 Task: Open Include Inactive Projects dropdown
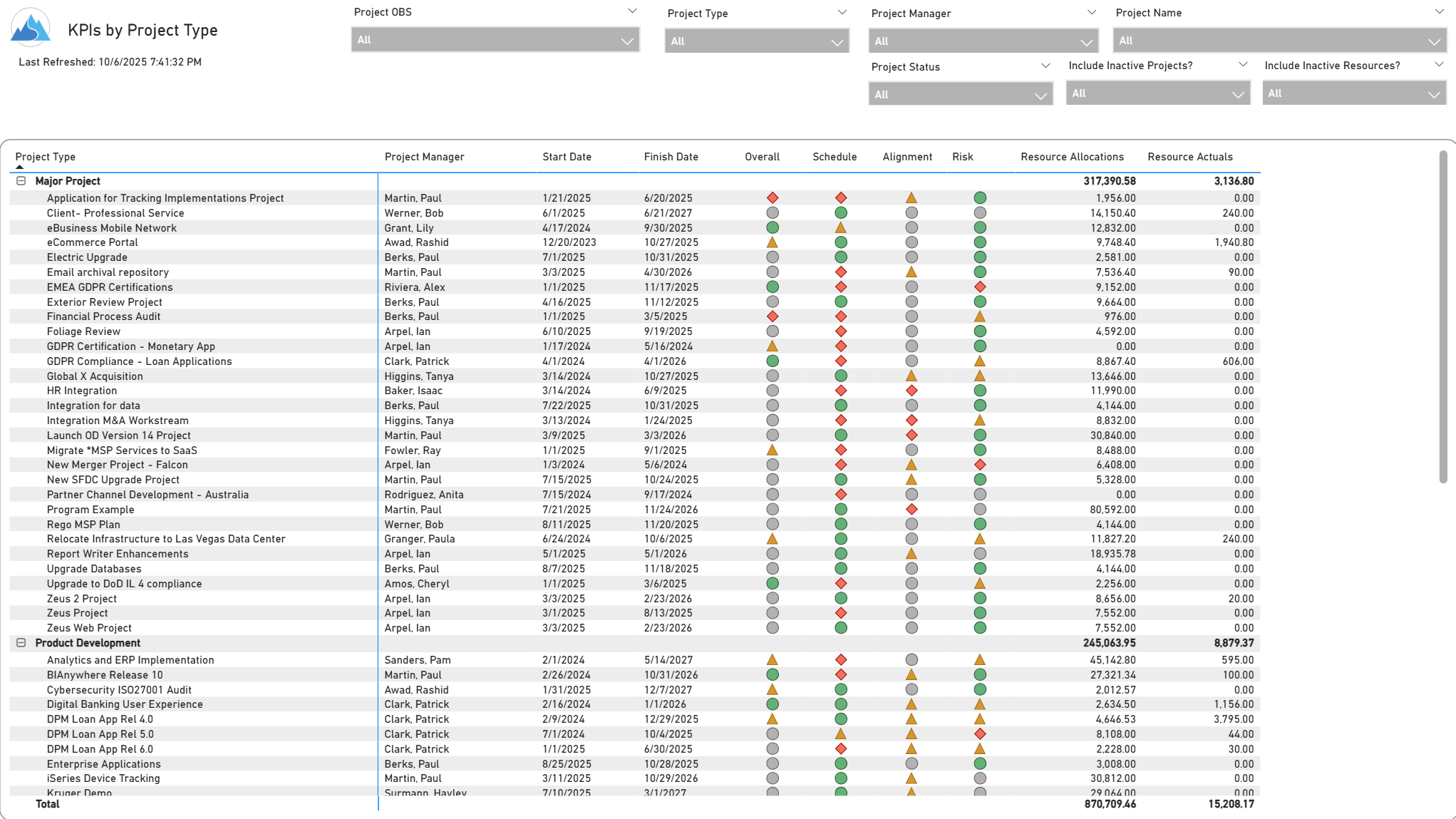click(1157, 93)
